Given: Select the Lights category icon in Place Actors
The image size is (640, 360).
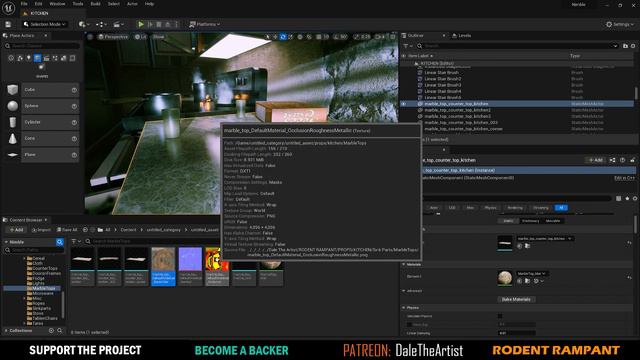Looking at the screenshot, I should (29, 58).
